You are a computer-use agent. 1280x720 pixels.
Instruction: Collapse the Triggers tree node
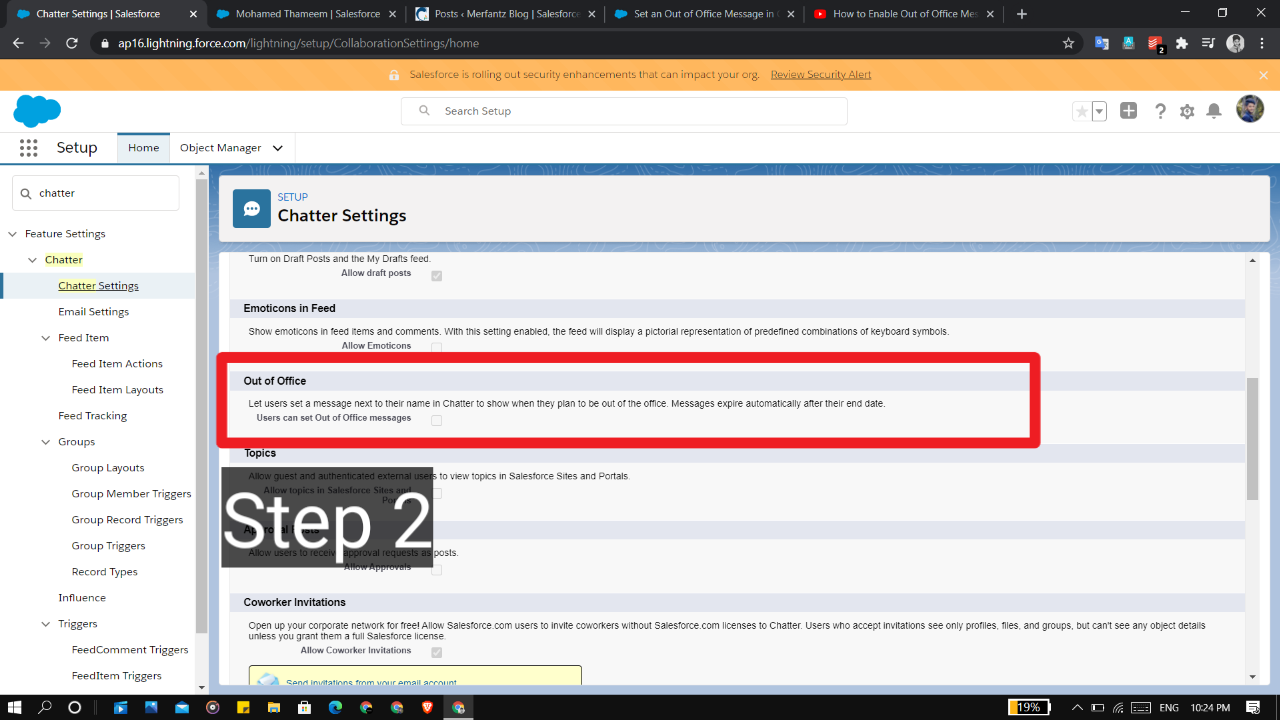pos(46,624)
